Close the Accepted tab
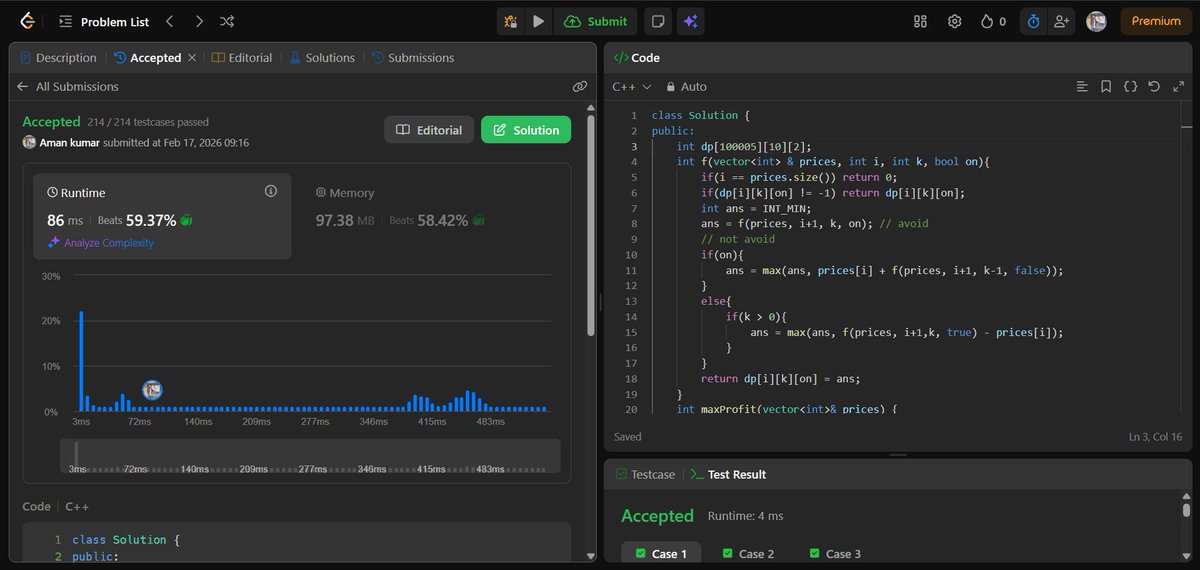 click(x=192, y=58)
